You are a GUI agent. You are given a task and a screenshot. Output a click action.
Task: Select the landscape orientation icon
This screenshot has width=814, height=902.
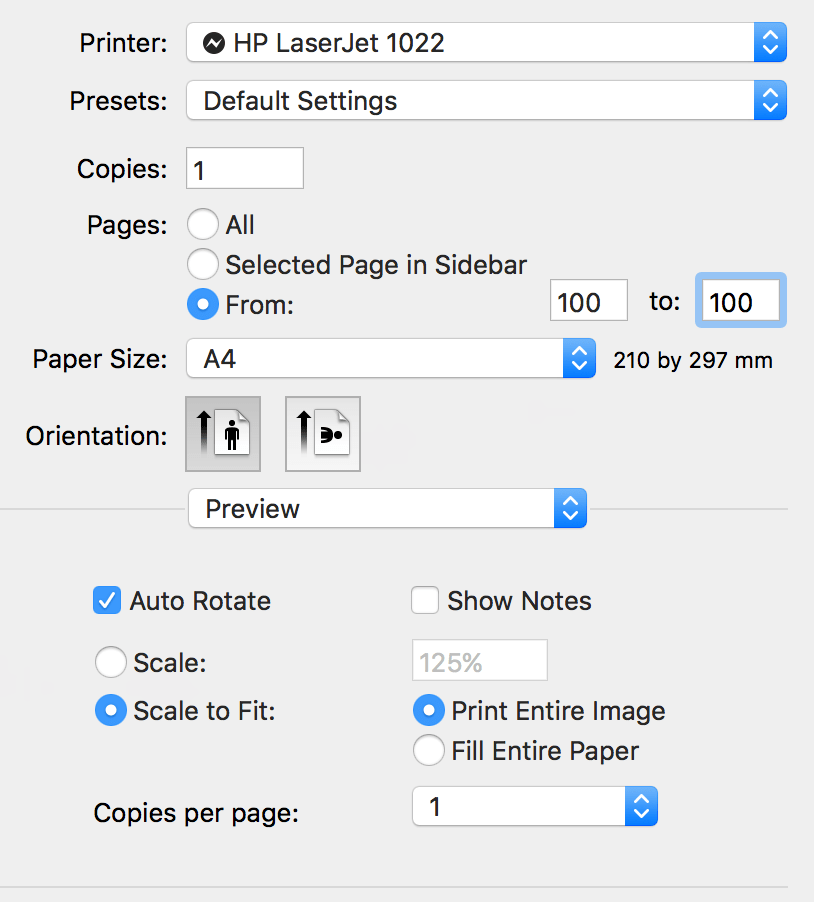click(322, 434)
